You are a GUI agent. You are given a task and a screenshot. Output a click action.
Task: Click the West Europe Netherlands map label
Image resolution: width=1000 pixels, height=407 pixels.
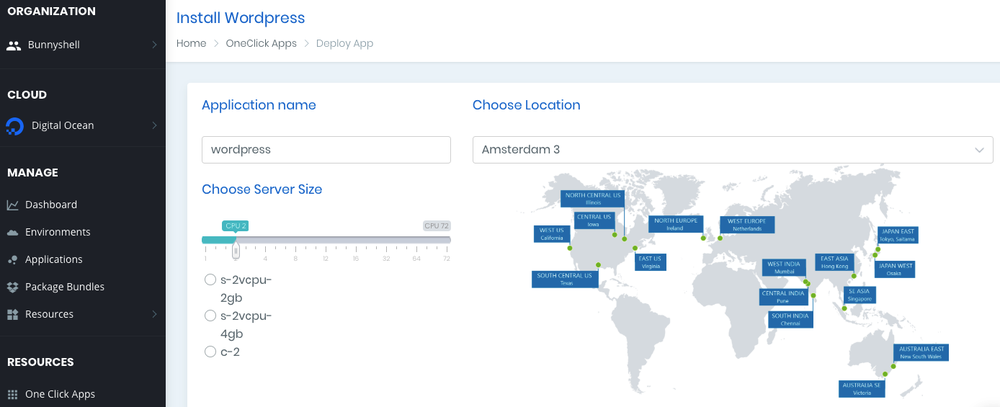[x=747, y=225]
